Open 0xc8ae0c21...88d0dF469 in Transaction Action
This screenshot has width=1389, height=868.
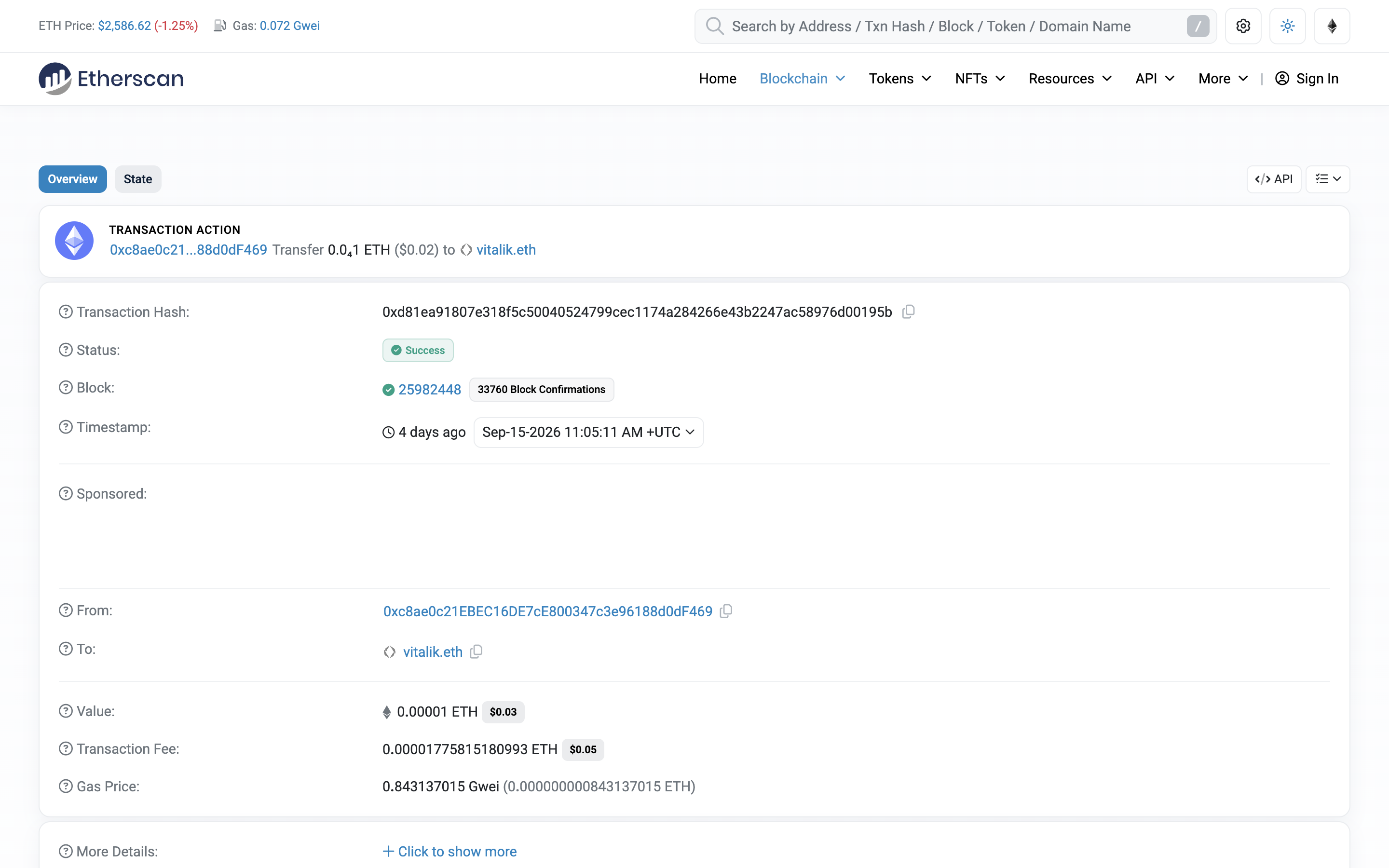coord(188,250)
